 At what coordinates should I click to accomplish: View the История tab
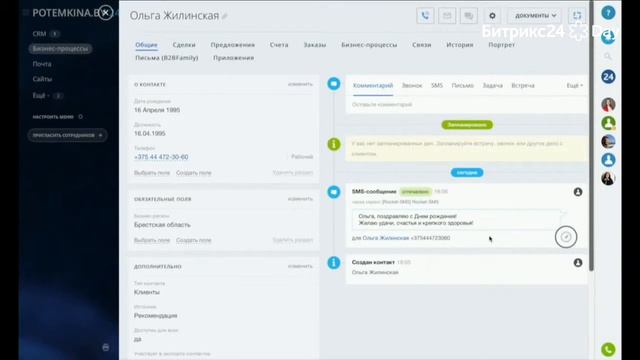click(460, 45)
